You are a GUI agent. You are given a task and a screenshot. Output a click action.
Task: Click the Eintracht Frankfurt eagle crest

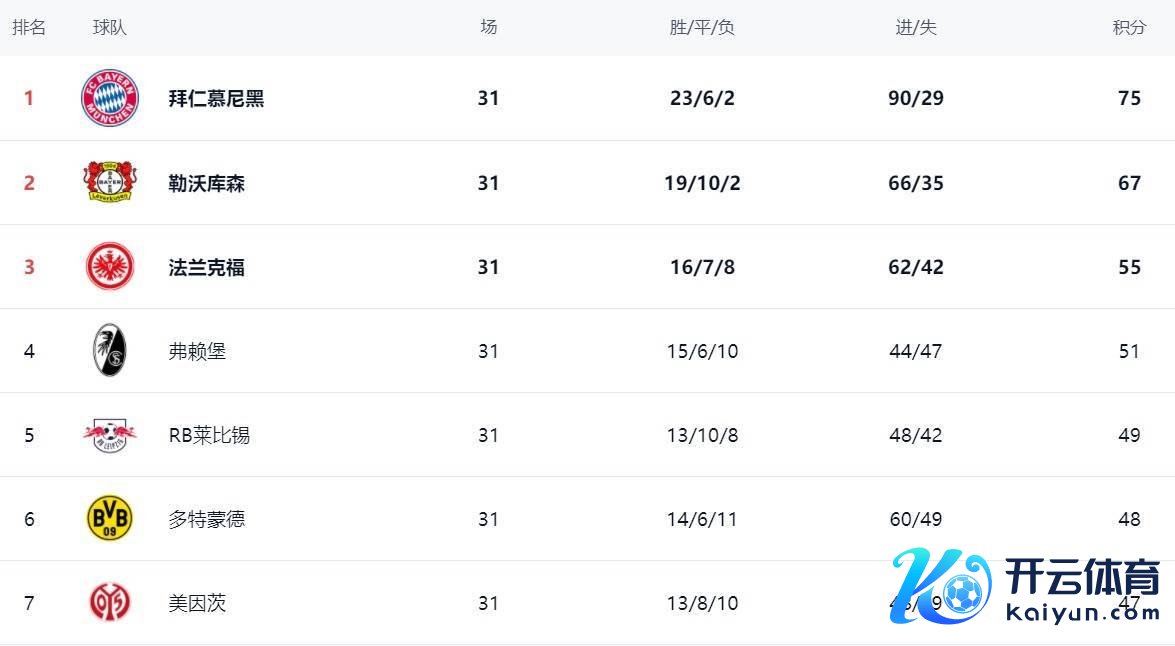coord(110,267)
